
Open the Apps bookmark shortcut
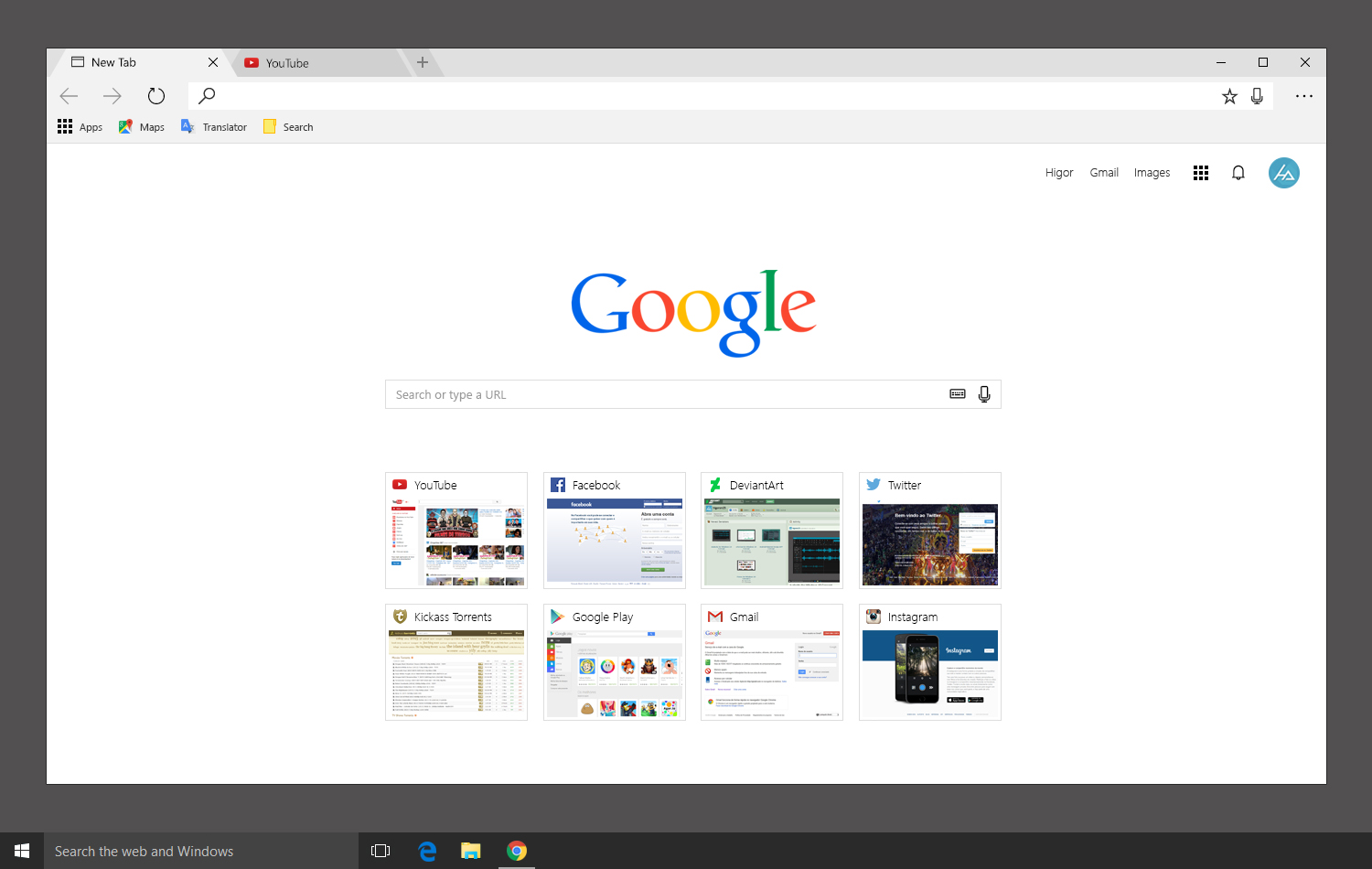[x=80, y=127]
